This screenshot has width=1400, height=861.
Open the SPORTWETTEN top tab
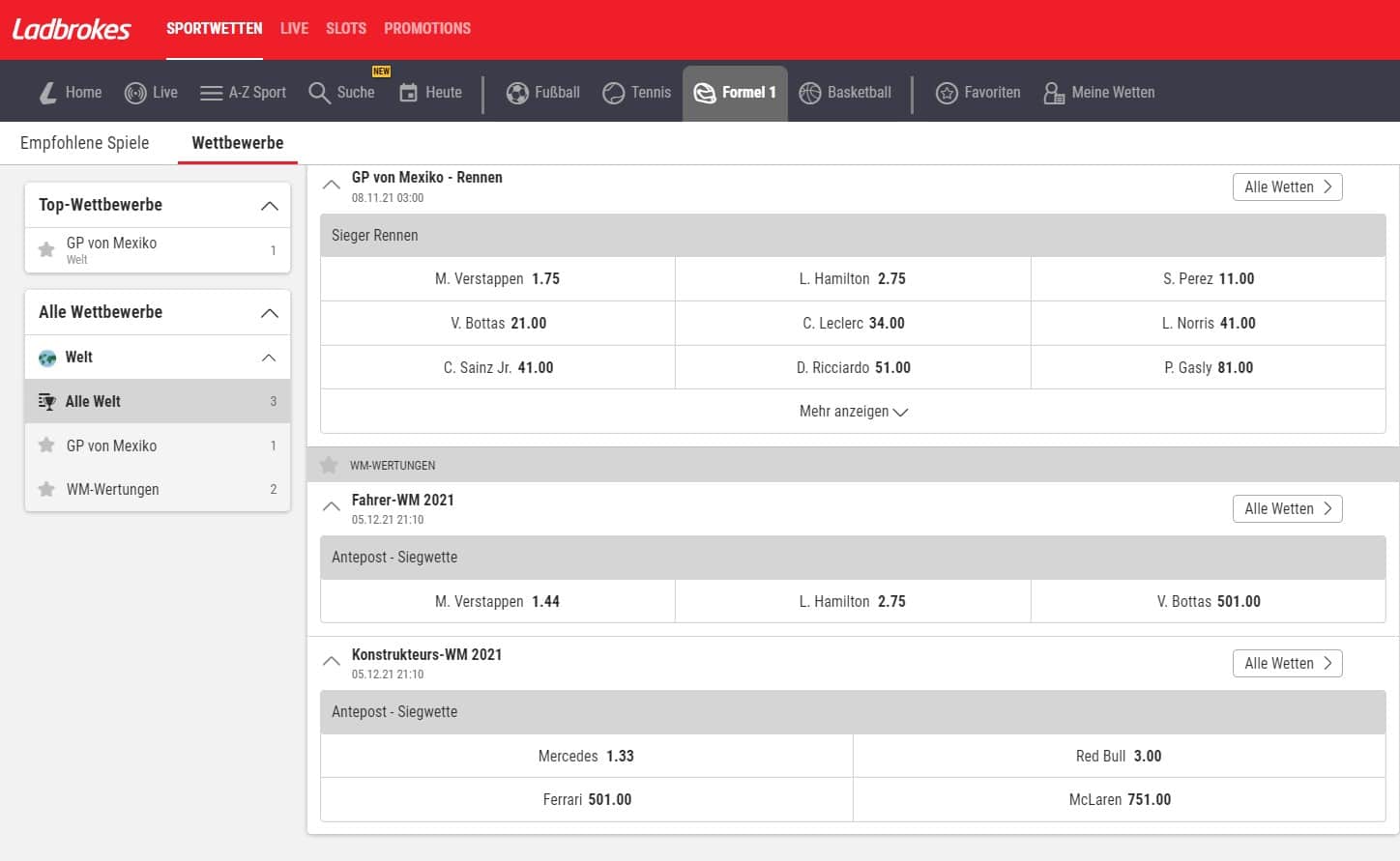pos(215,29)
